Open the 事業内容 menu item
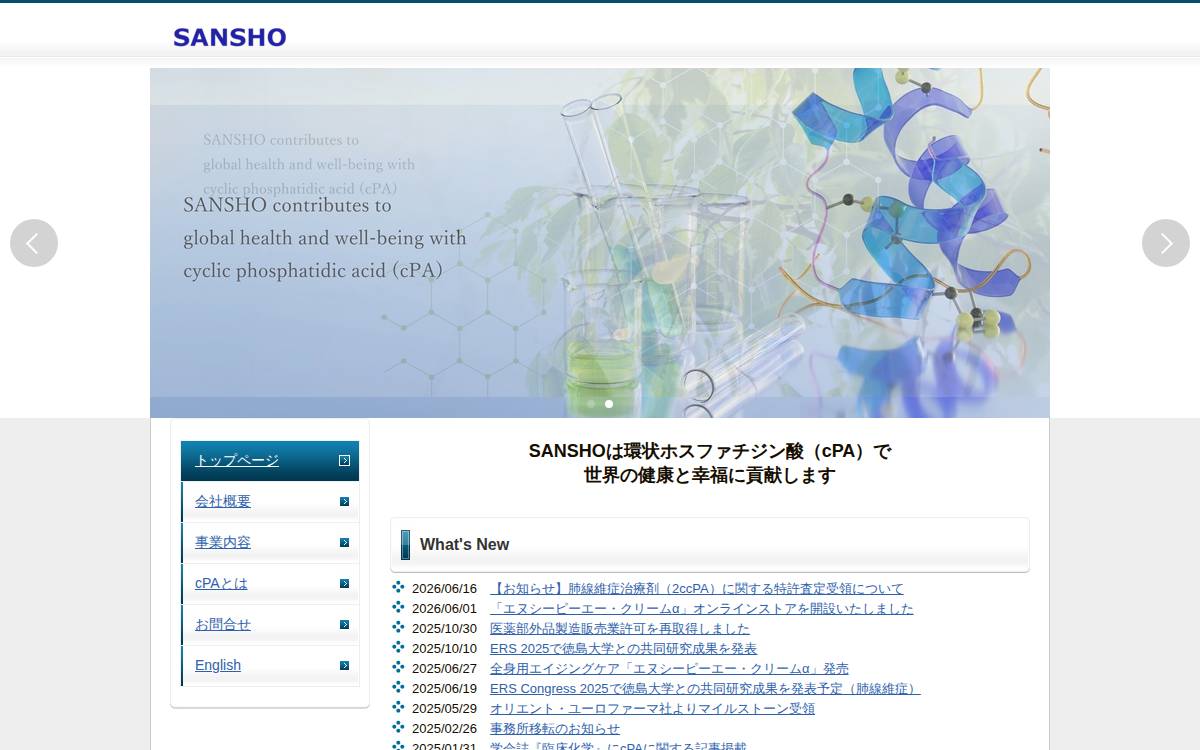1200x750 pixels. tap(270, 543)
